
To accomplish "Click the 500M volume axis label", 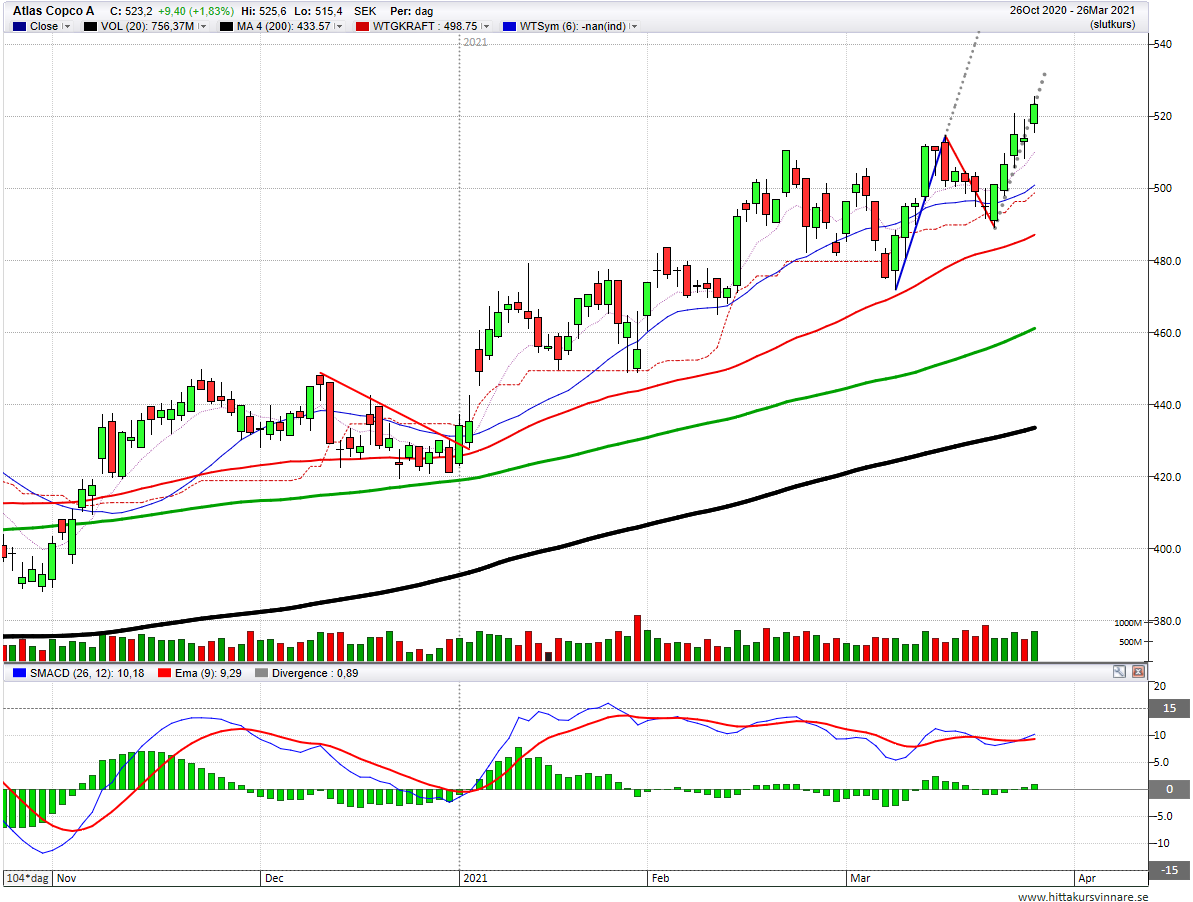I will pos(1131,642).
